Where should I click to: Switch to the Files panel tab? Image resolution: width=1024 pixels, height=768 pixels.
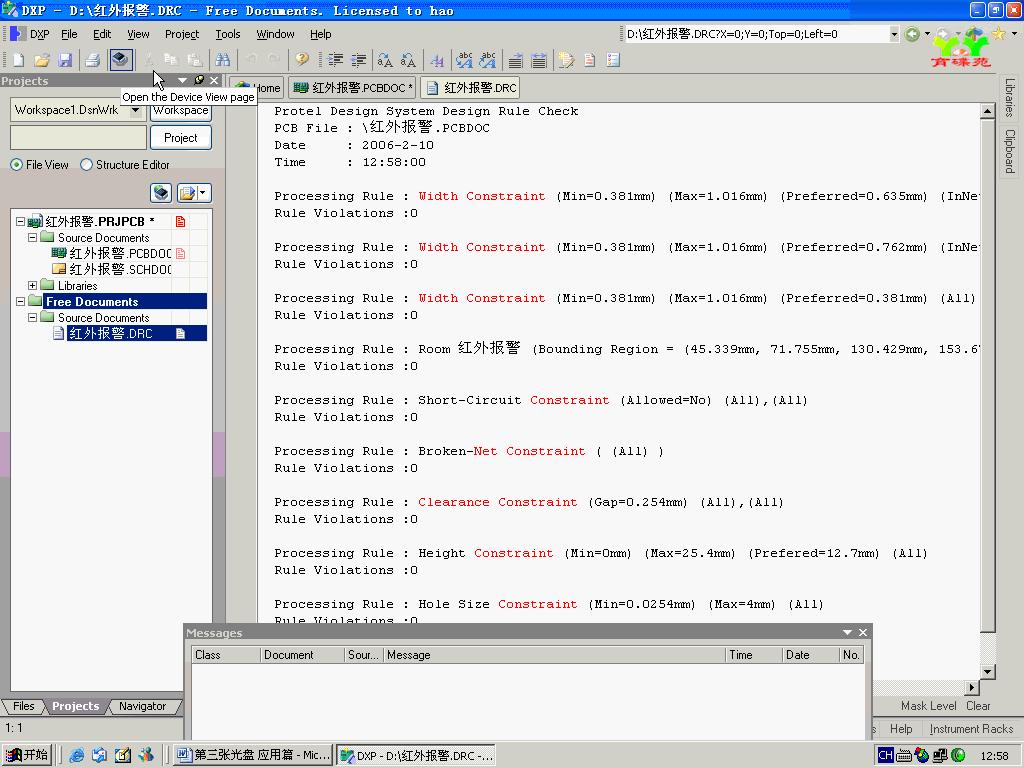[x=24, y=706]
